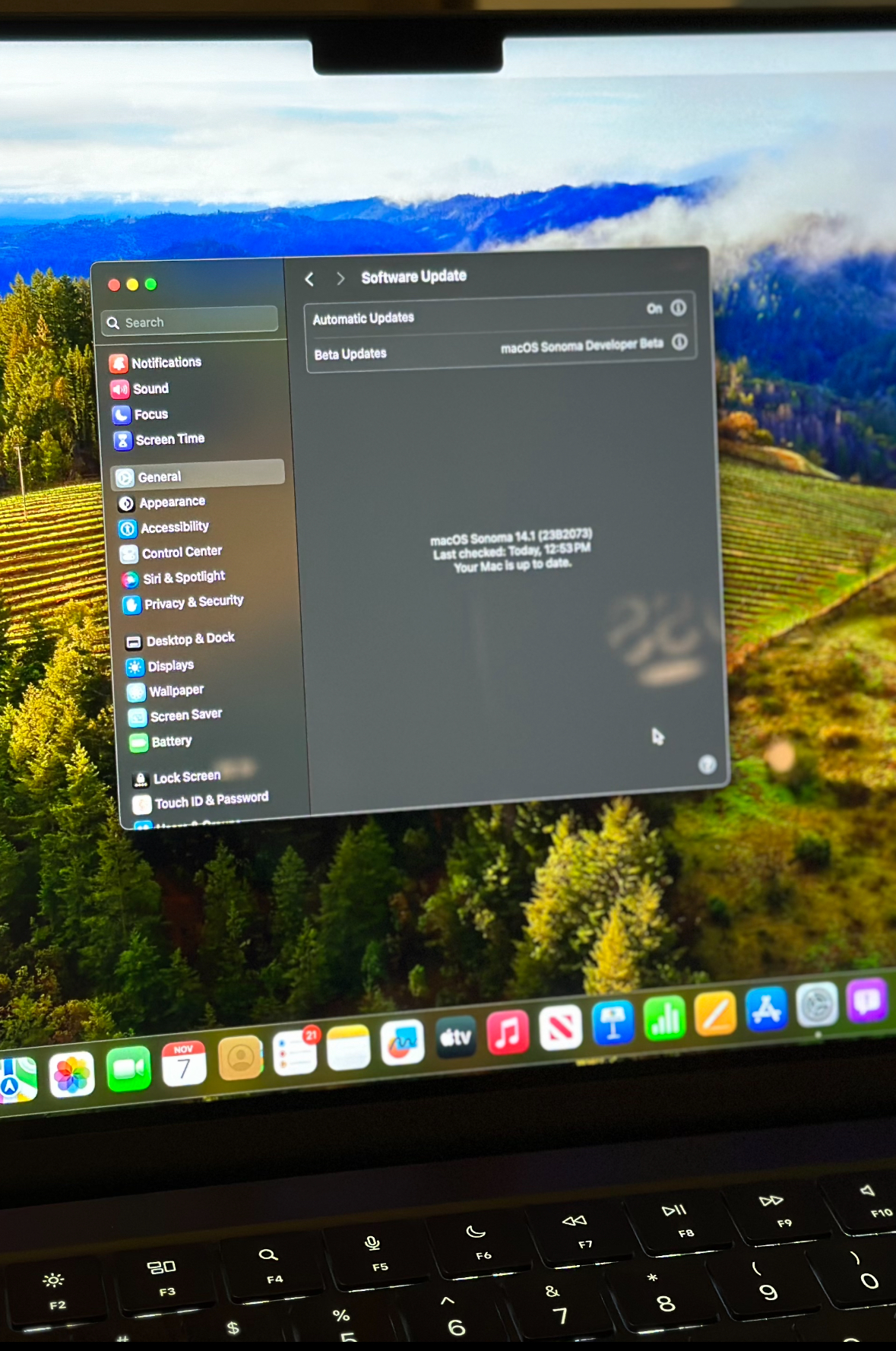Screen dimensions: 896x1351
Task: Open Contacts from the Dock
Action: point(240,1058)
